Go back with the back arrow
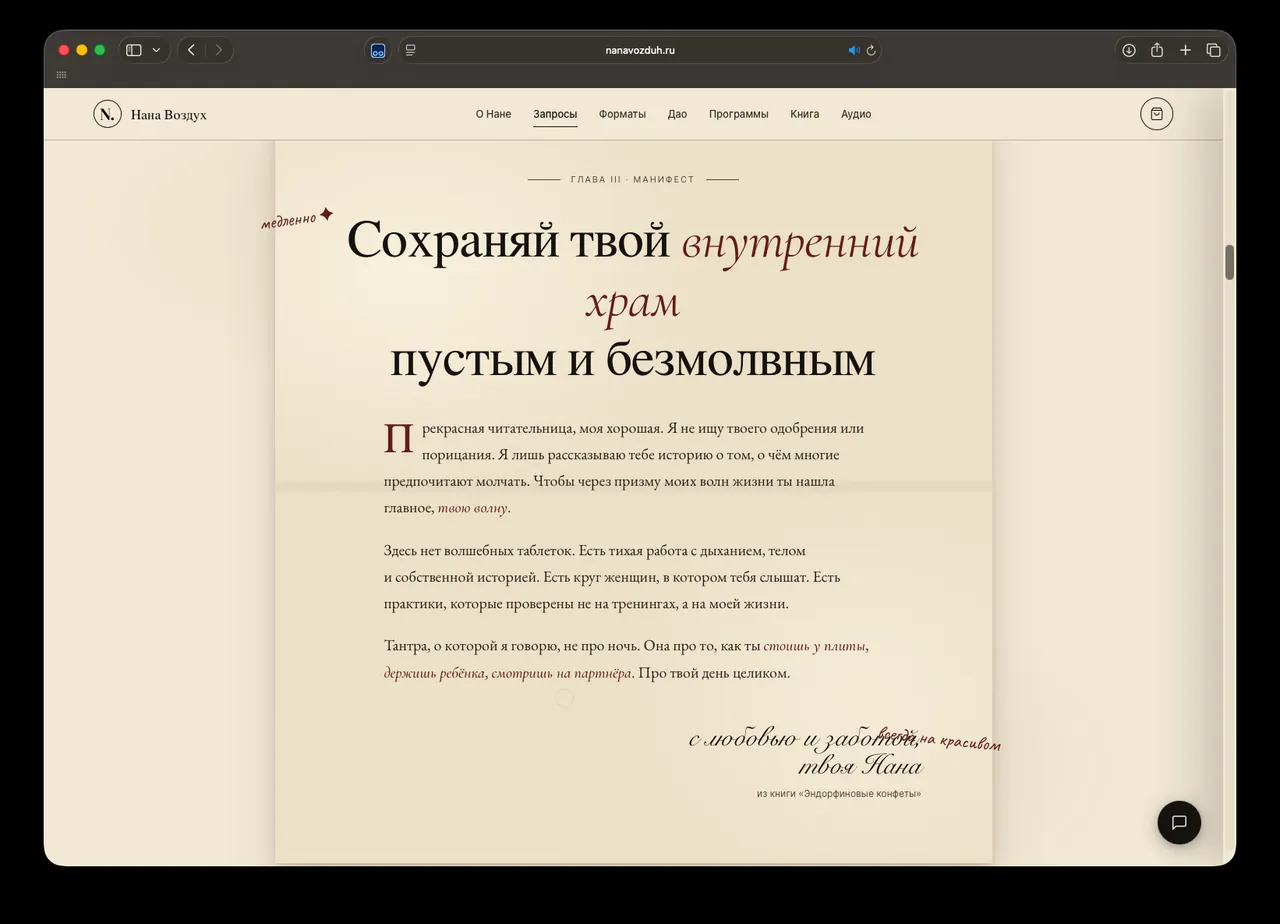The height and width of the screenshot is (924, 1280). (x=191, y=50)
